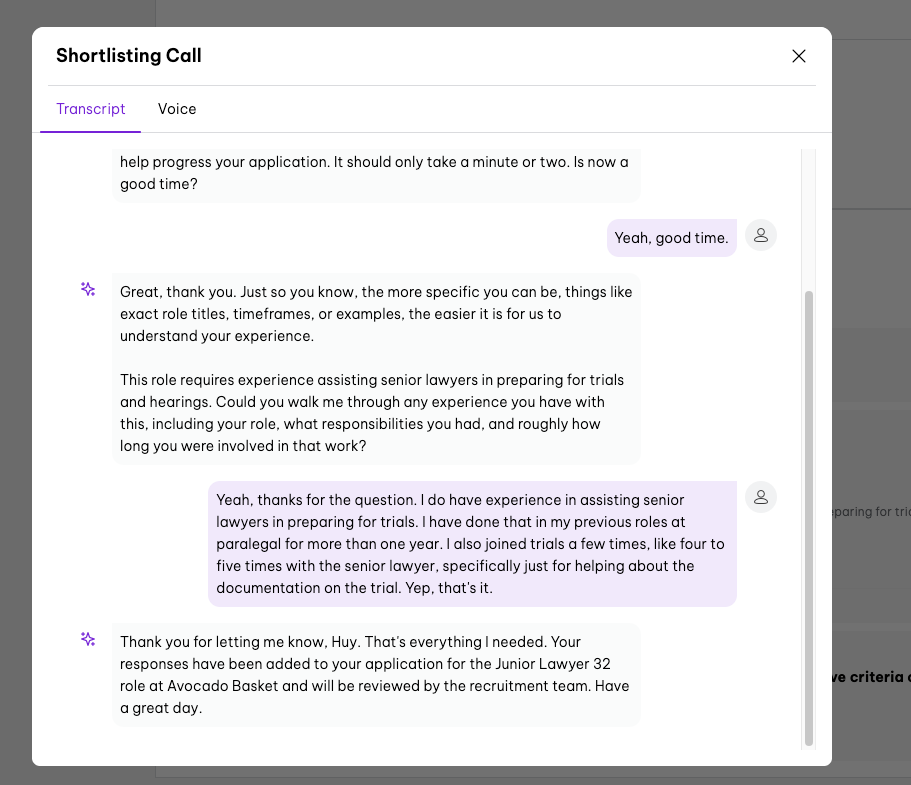
Task: Click the message starting 'Yeah, thanks for the question'
Action: point(472,544)
